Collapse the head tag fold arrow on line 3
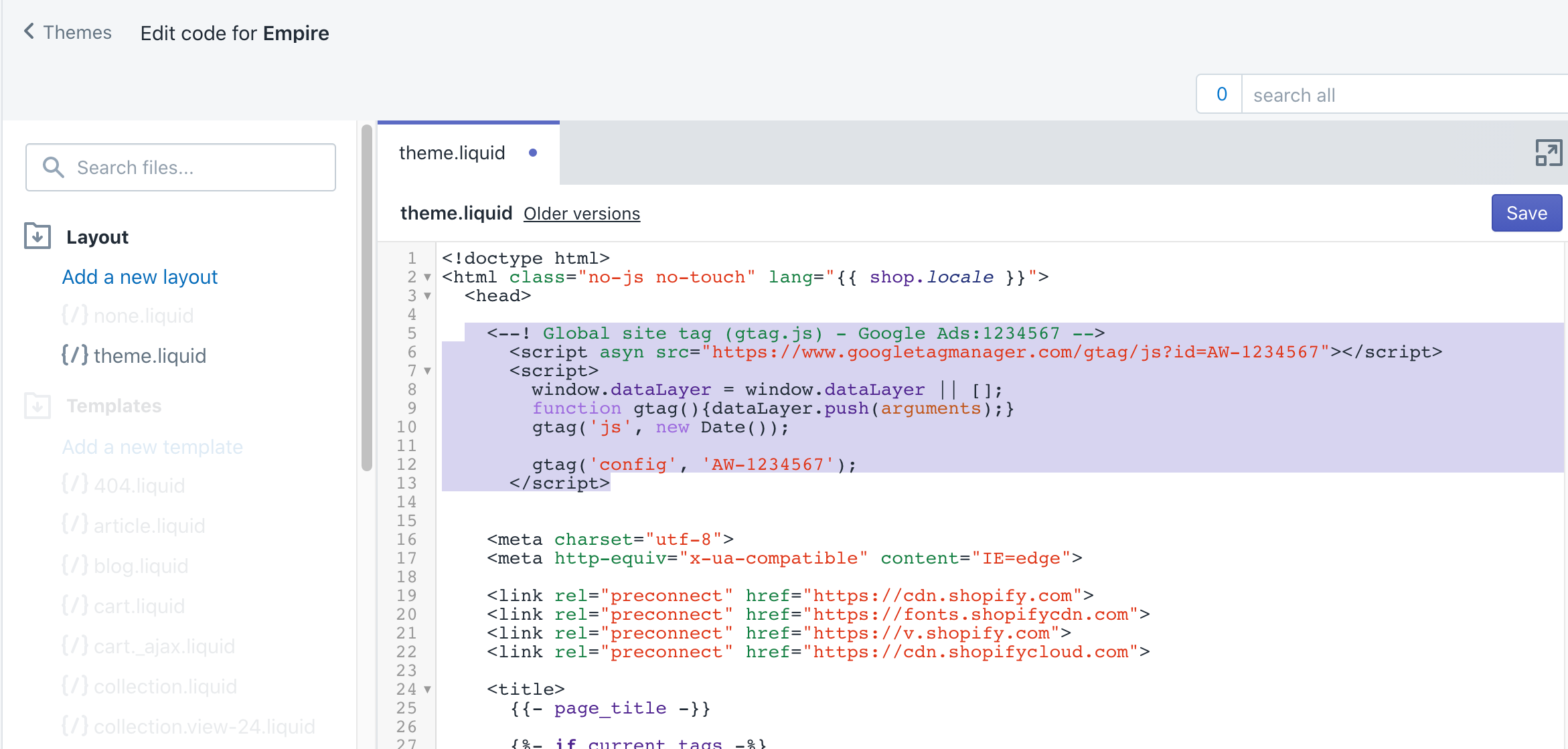Image resolution: width=1568 pixels, height=749 pixels. coord(427,296)
